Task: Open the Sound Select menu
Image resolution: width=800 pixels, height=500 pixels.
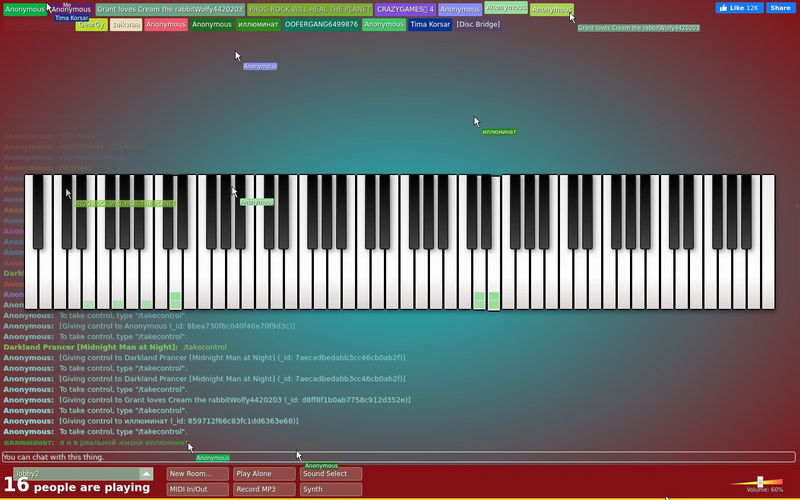Action: click(331, 474)
